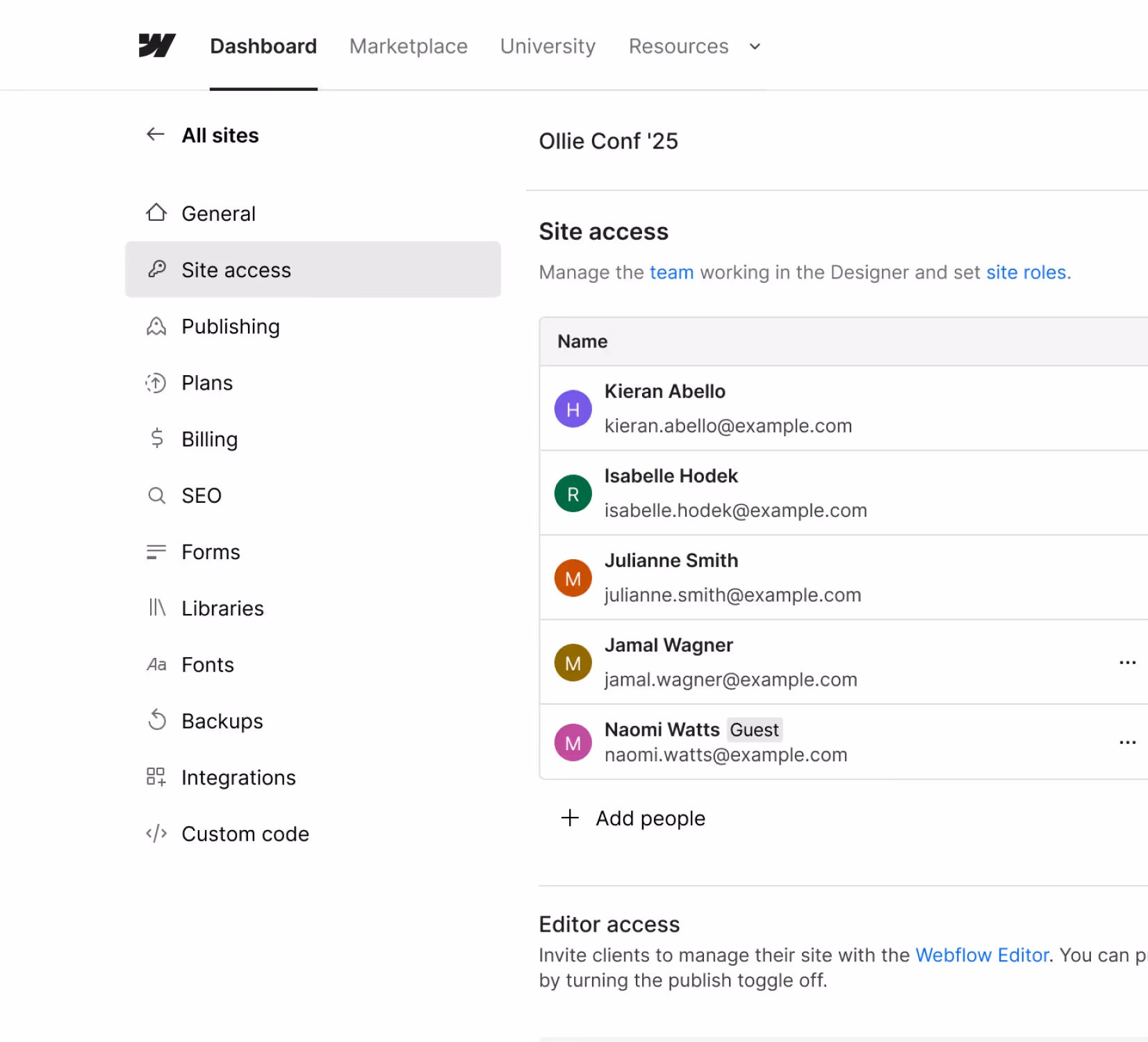Open the Resources dropdown
1148x1042 pixels.
pyautogui.click(x=694, y=46)
